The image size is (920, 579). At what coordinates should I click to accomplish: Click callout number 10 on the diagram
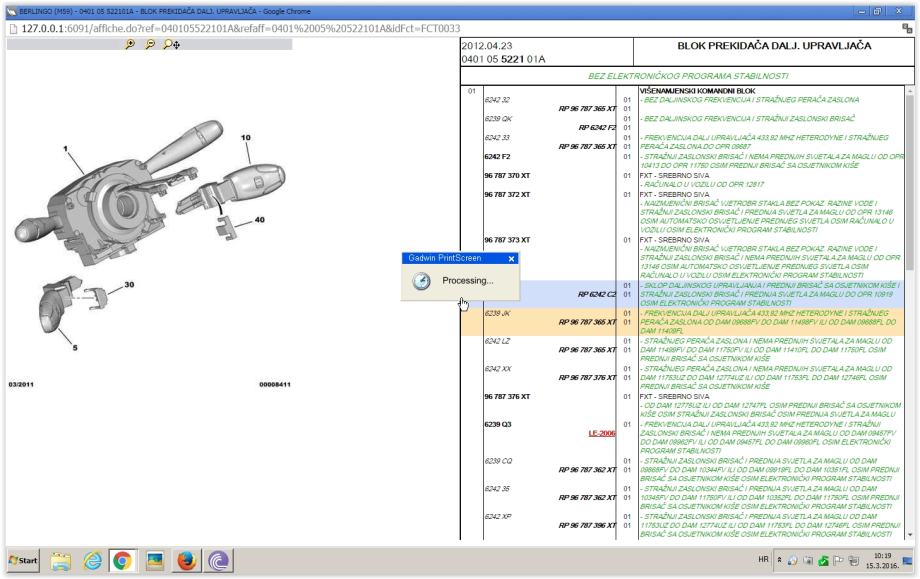(245, 136)
